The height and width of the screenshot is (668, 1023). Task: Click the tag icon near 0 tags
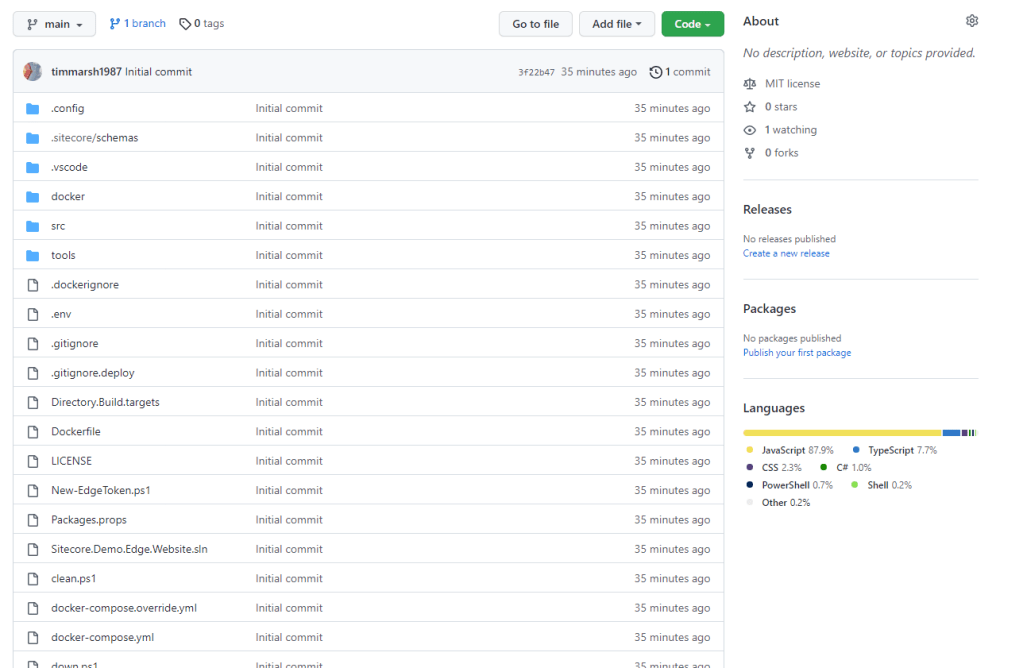click(x=185, y=23)
